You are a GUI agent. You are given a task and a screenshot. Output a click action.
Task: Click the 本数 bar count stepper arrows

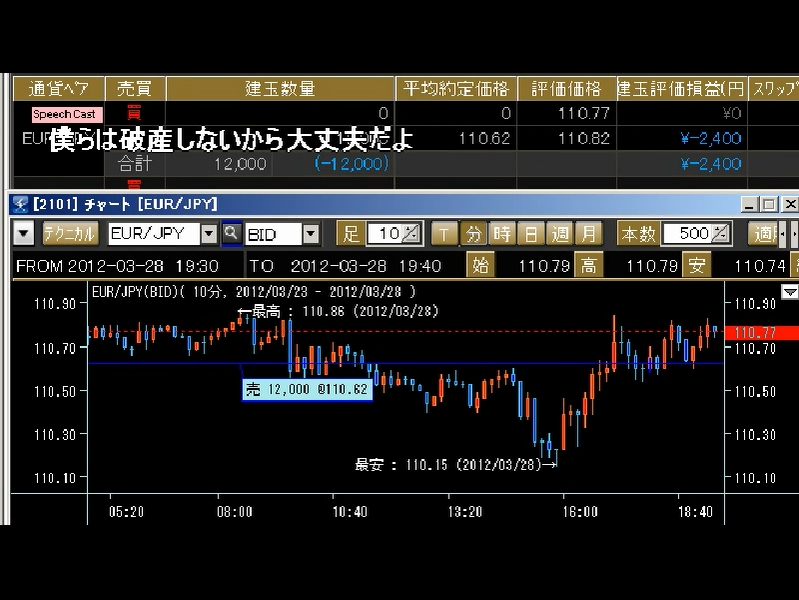(720, 233)
